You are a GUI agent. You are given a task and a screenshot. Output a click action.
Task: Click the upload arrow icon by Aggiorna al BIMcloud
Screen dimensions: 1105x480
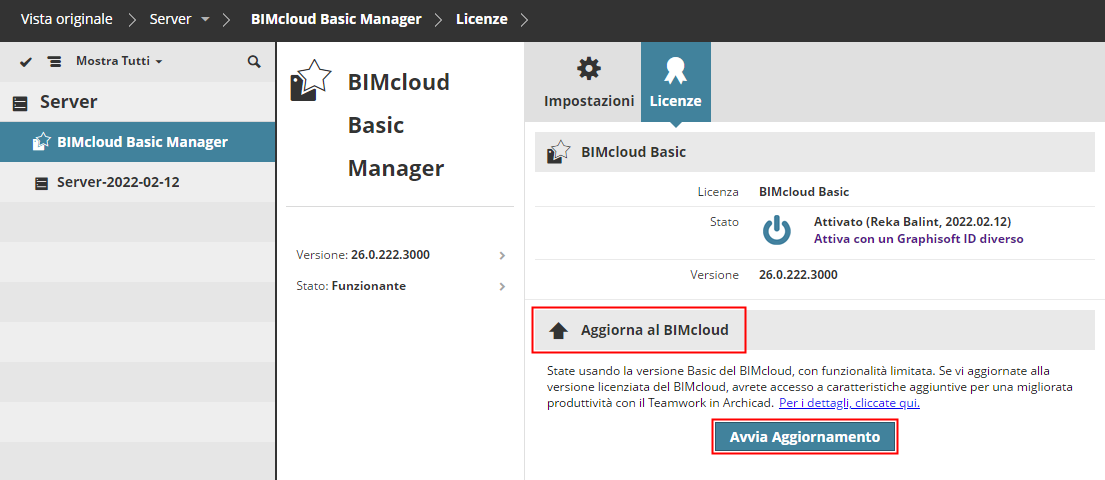click(x=559, y=330)
